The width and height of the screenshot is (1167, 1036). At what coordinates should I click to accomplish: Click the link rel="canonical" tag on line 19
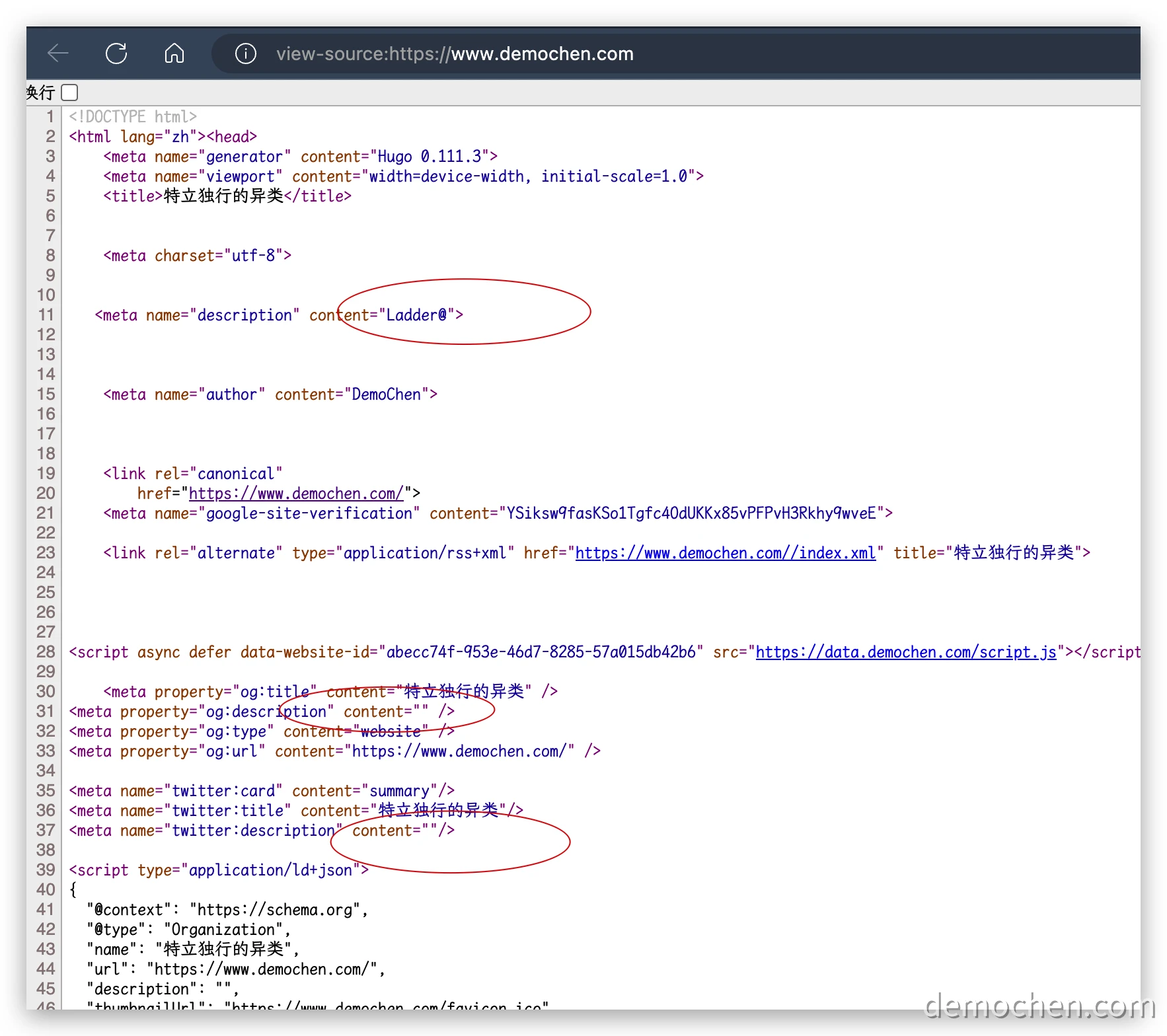click(193, 474)
